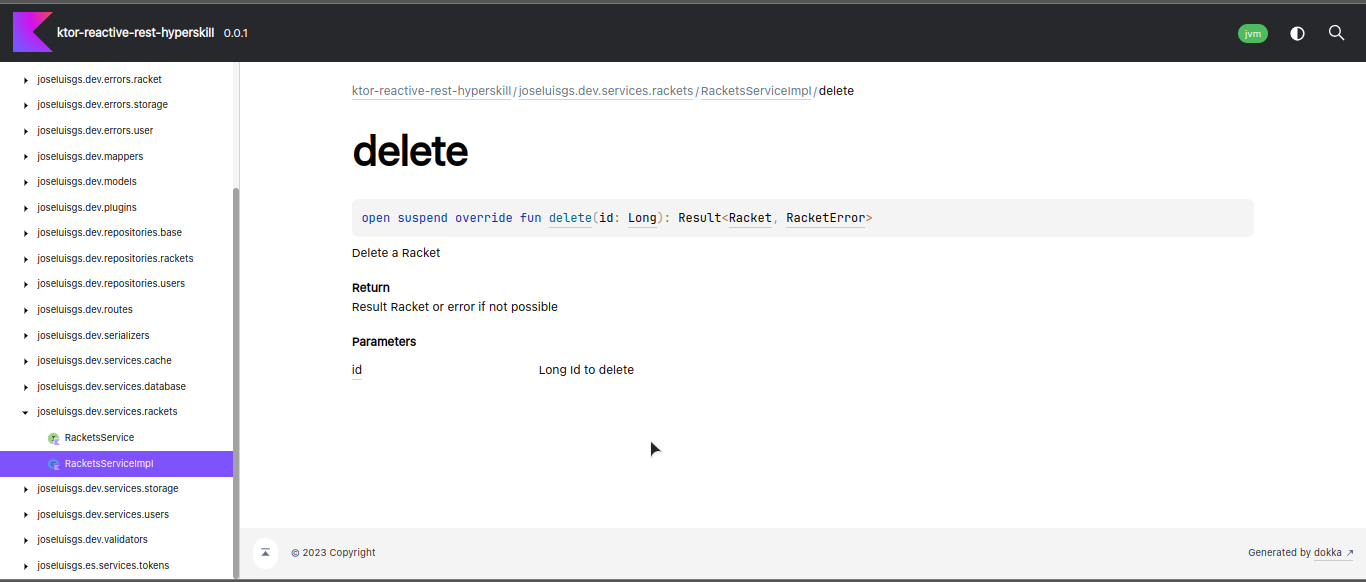Click 'Long Id to delete' parameter description
1366x582 pixels.
point(586,370)
